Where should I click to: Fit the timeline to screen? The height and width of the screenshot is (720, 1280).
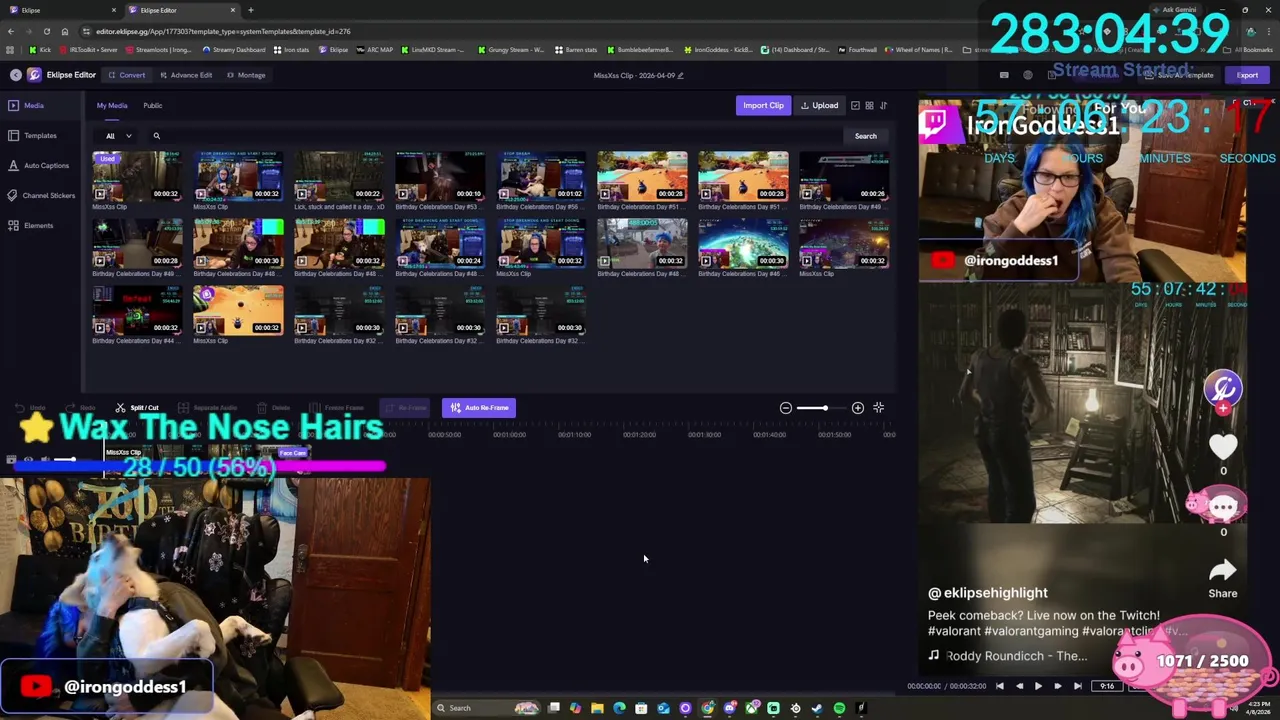pos(878,408)
